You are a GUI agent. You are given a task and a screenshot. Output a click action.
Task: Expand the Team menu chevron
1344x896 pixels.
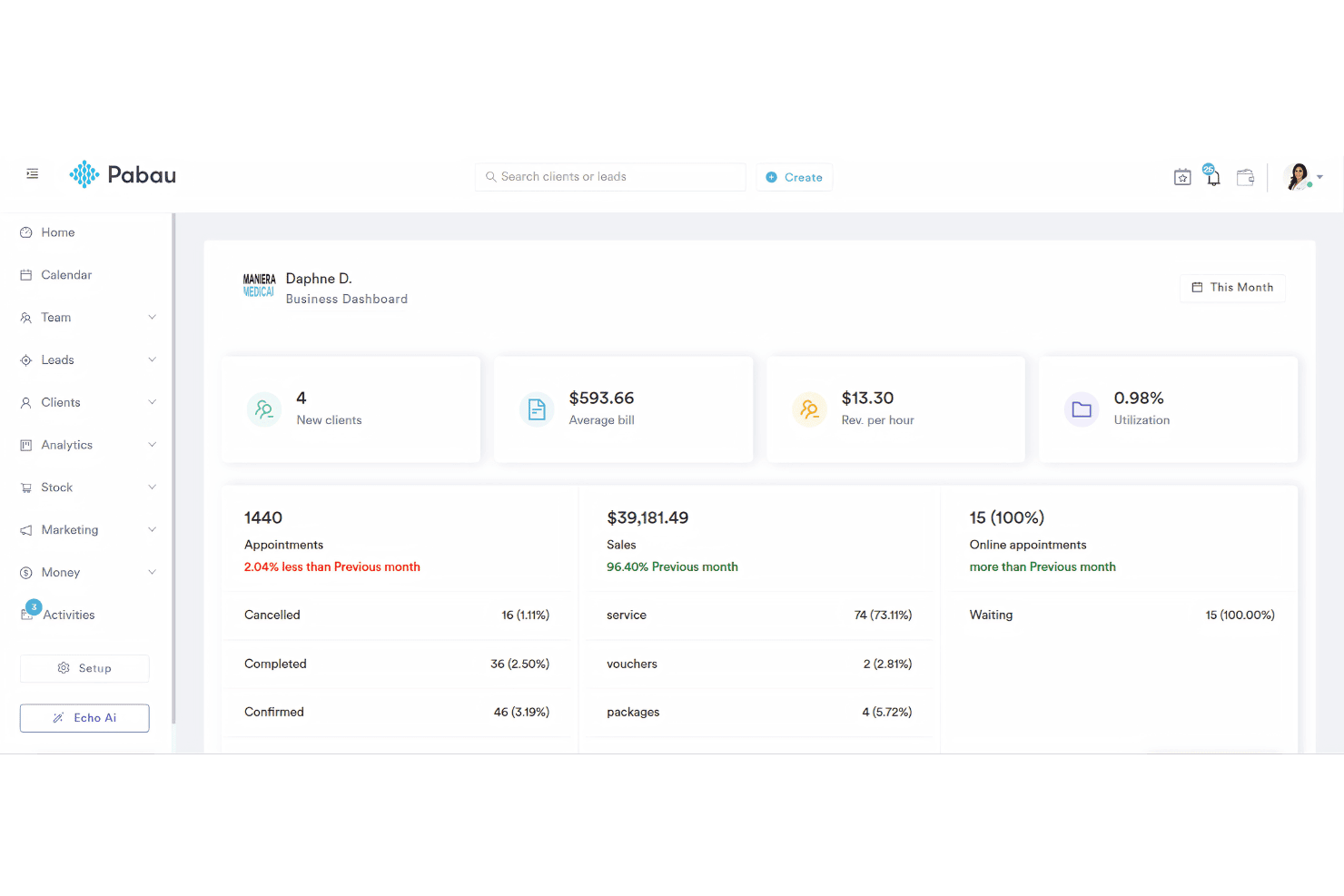point(153,317)
